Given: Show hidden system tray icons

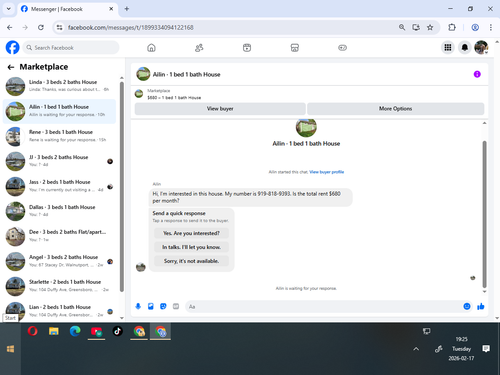Looking at the screenshot, I should coord(416,349).
